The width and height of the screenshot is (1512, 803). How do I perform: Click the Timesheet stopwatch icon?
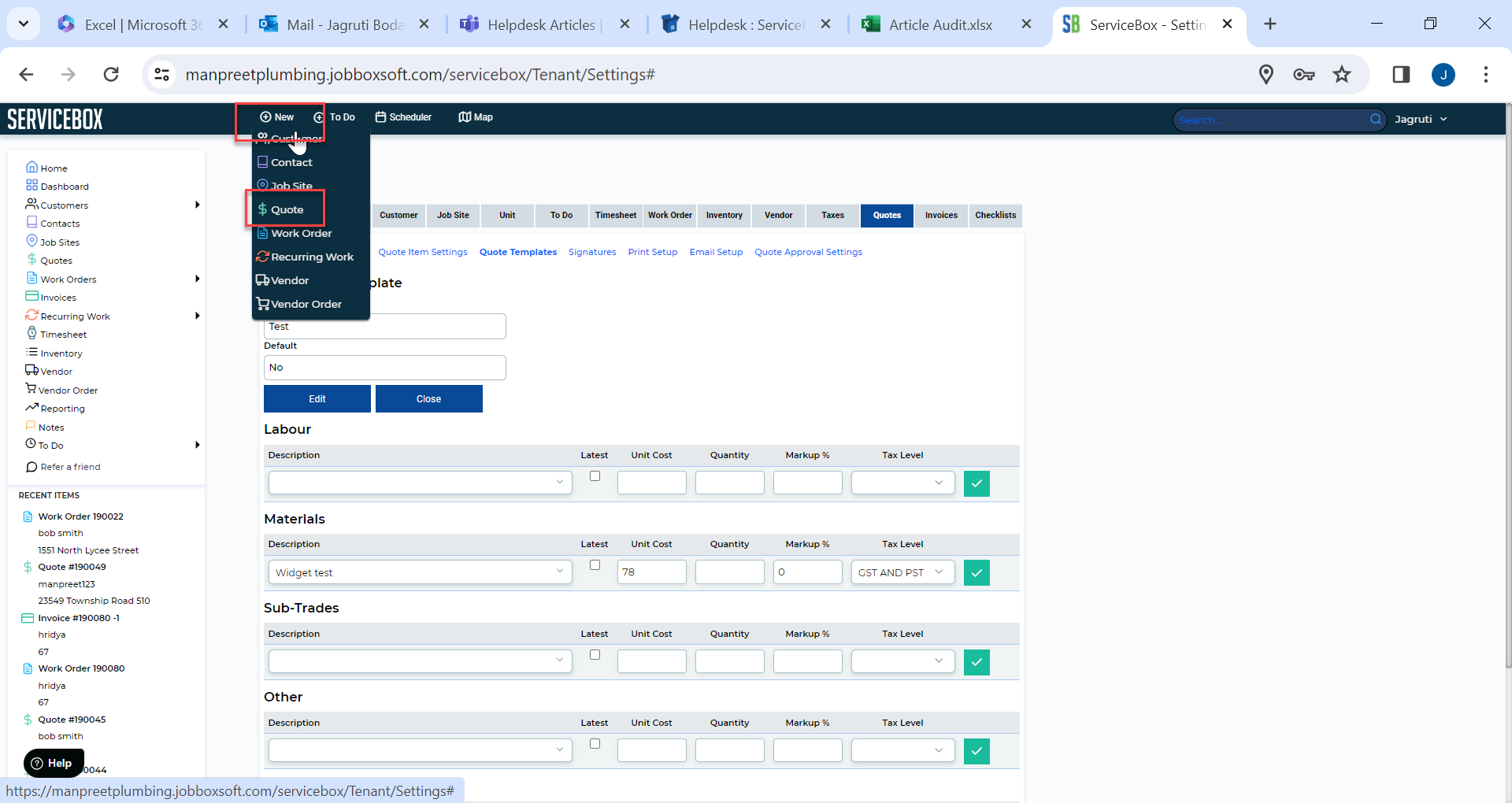click(31, 333)
